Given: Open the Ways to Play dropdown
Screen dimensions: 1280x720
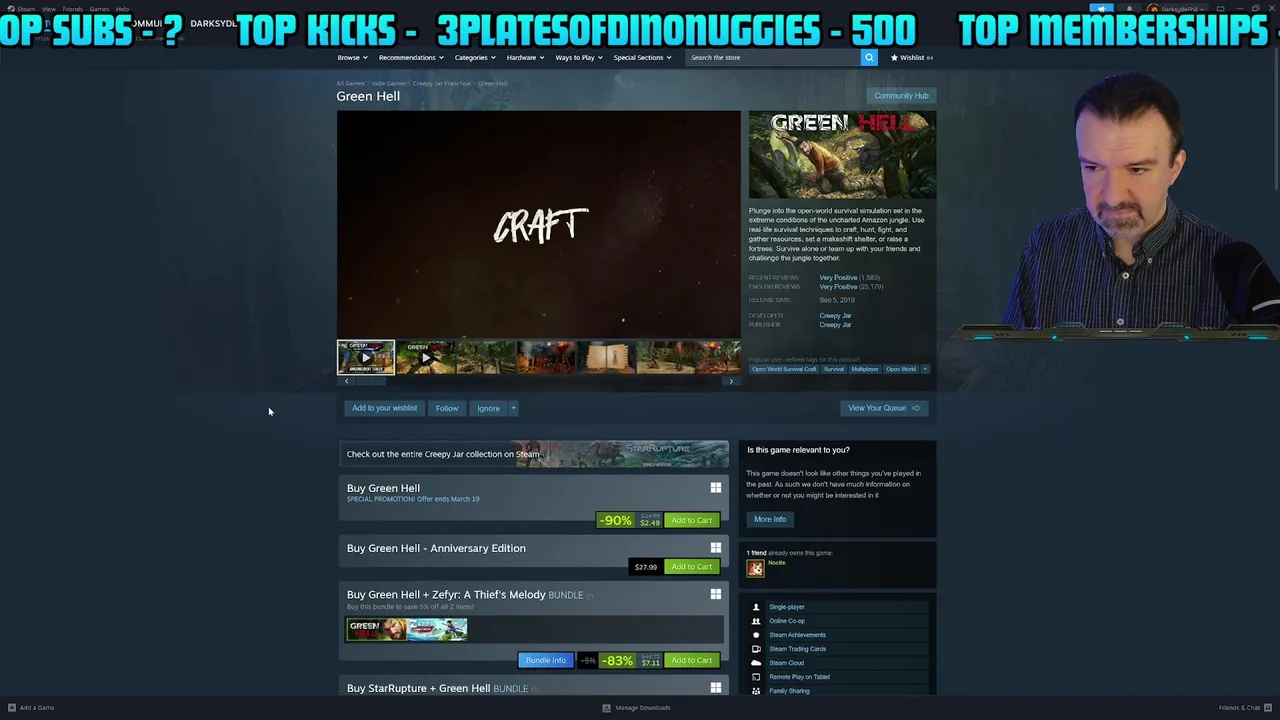Looking at the screenshot, I should click(579, 57).
